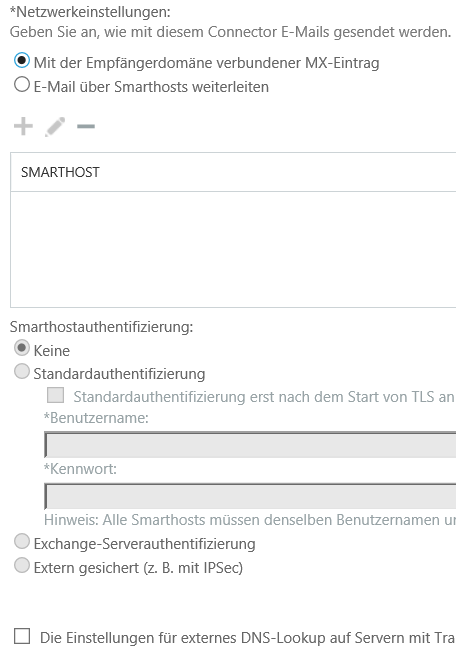This screenshot has width=456, height=668.
Task: Click into the Benutzername text field
Action: (250, 444)
